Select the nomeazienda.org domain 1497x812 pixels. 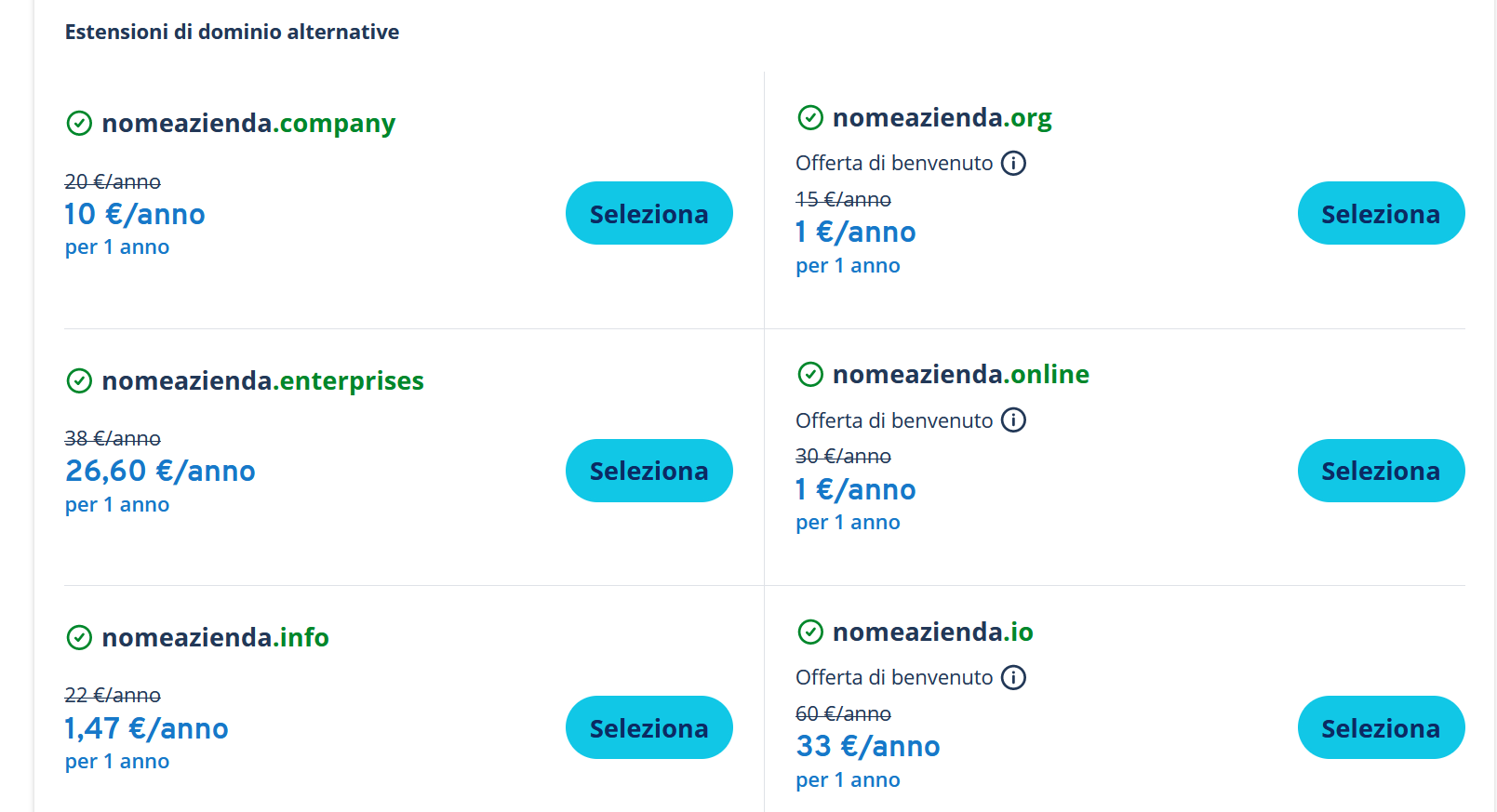[1381, 213]
